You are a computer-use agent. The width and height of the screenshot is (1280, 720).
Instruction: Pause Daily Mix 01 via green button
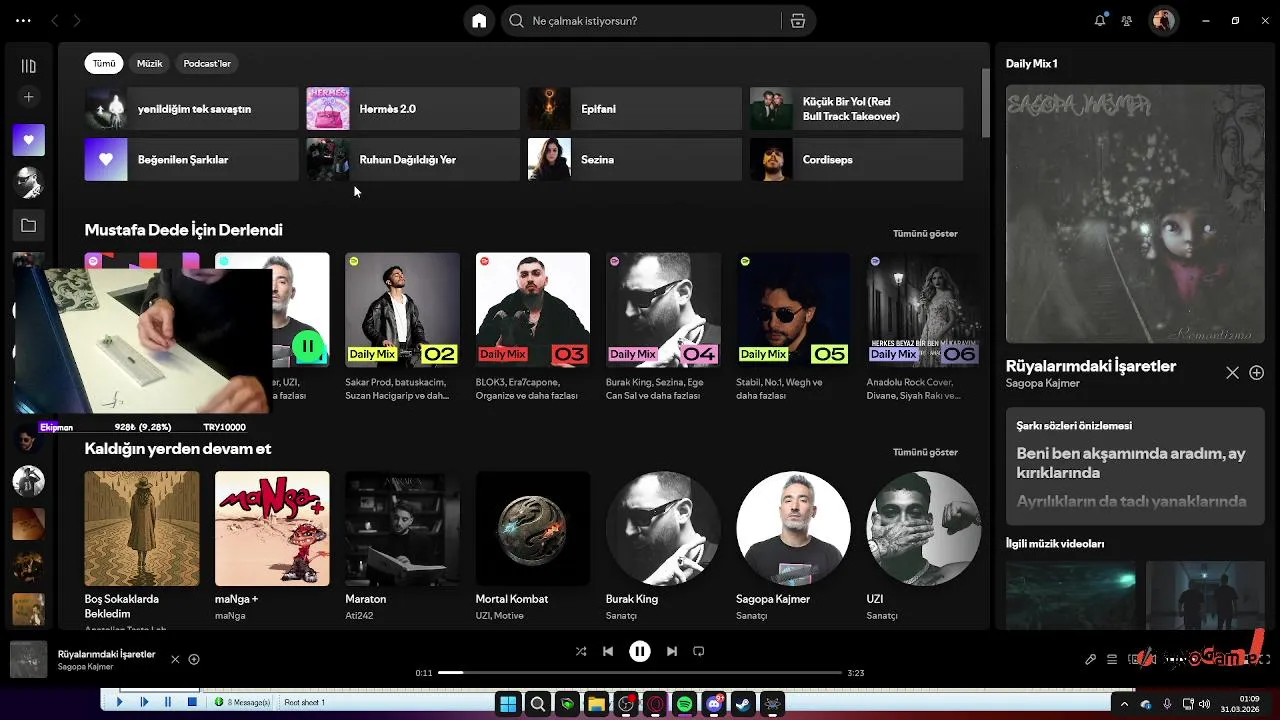(x=307, y=347)
